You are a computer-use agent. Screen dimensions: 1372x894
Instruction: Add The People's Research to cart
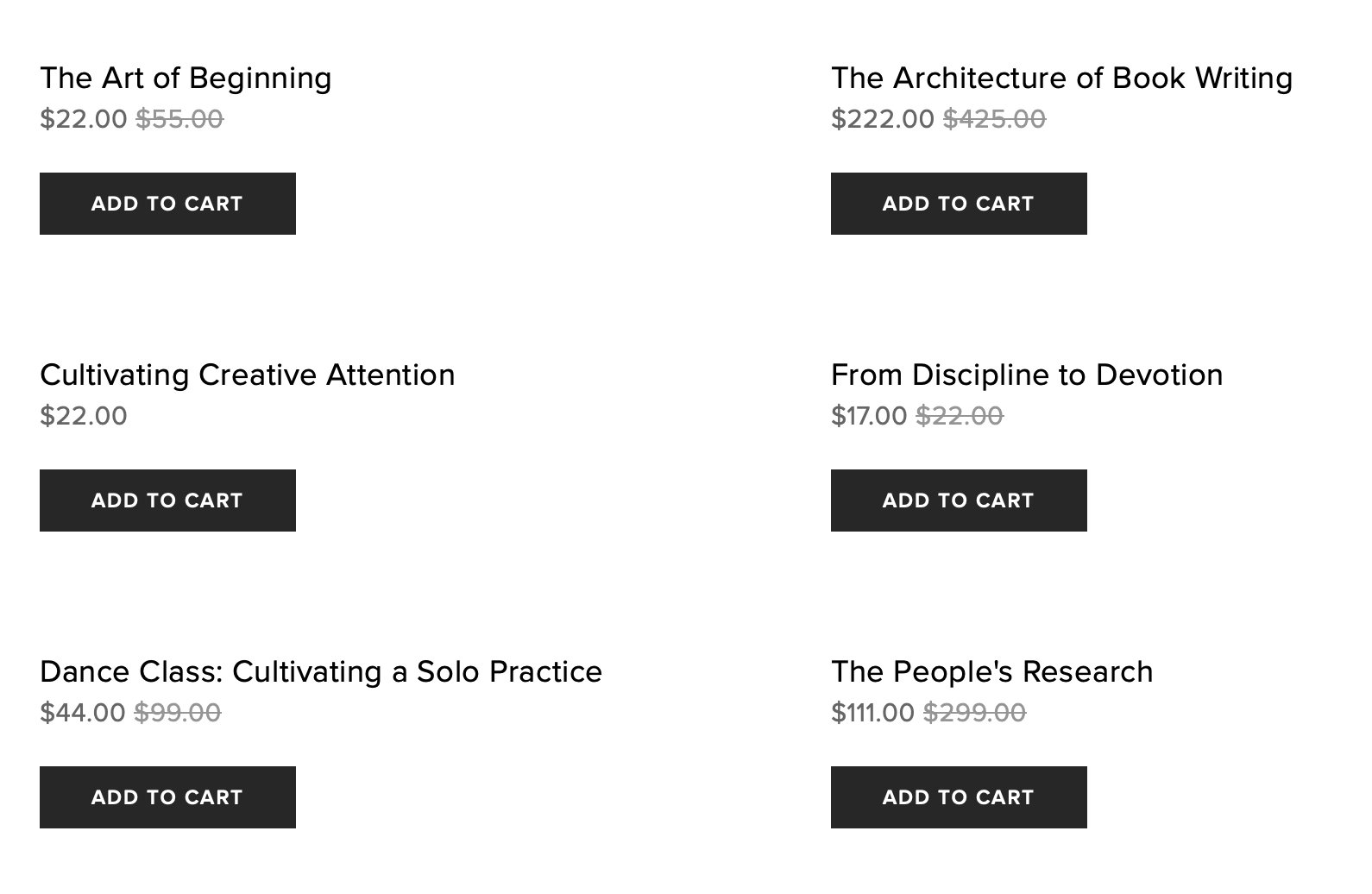(x=958, y=797)
